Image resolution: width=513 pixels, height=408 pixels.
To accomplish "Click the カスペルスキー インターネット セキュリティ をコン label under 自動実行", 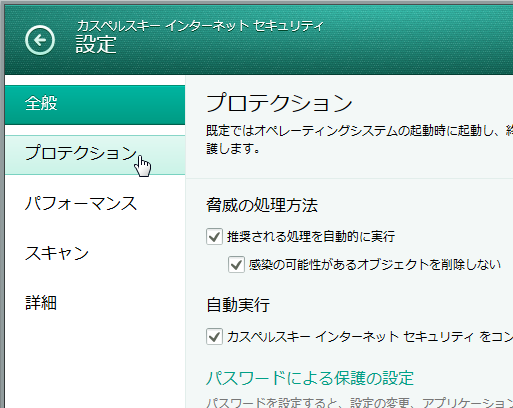I will pos(370,337).
